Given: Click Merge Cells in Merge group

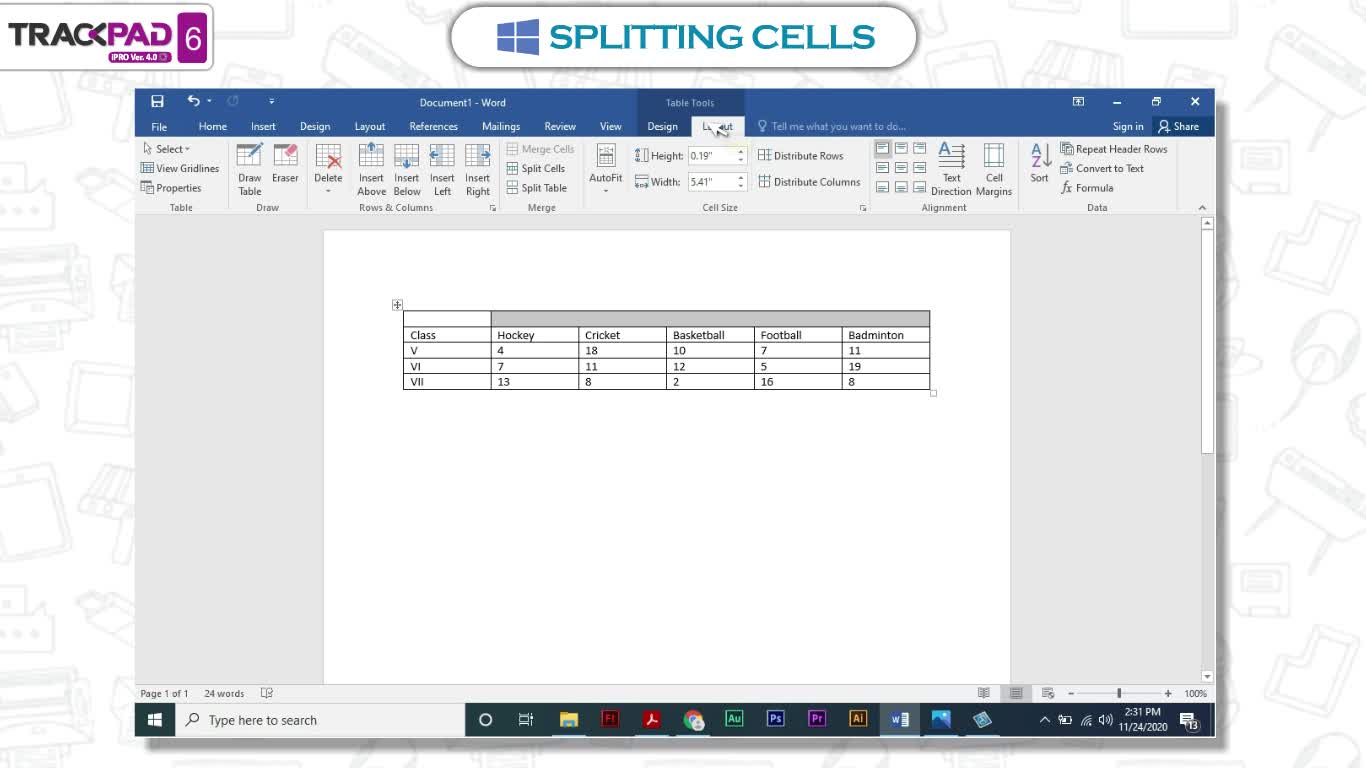Looking at the screenshot, I should click(x=540, y=149).
